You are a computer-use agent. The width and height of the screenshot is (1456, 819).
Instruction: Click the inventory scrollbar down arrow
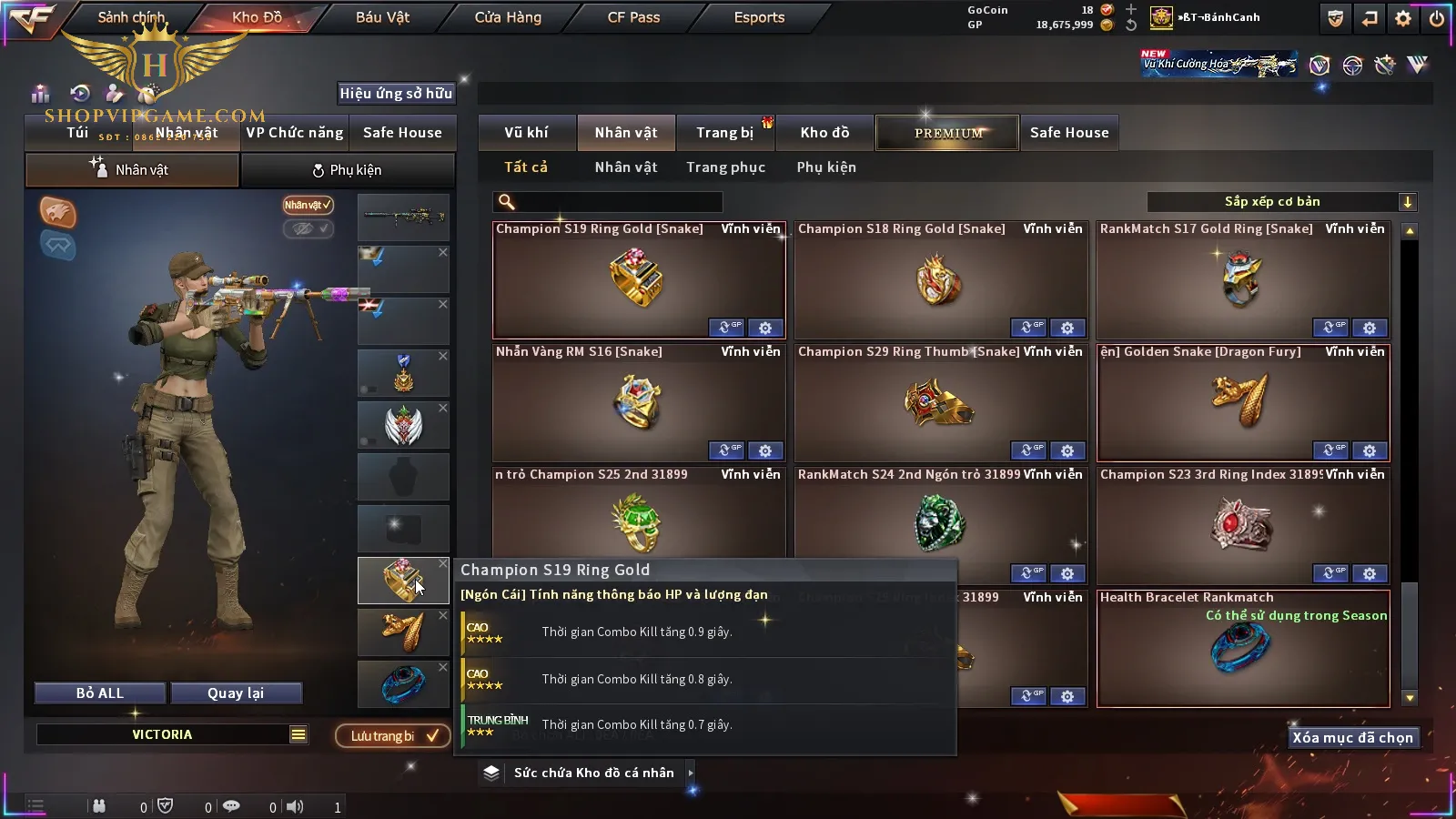click(x=1410, y=698)
